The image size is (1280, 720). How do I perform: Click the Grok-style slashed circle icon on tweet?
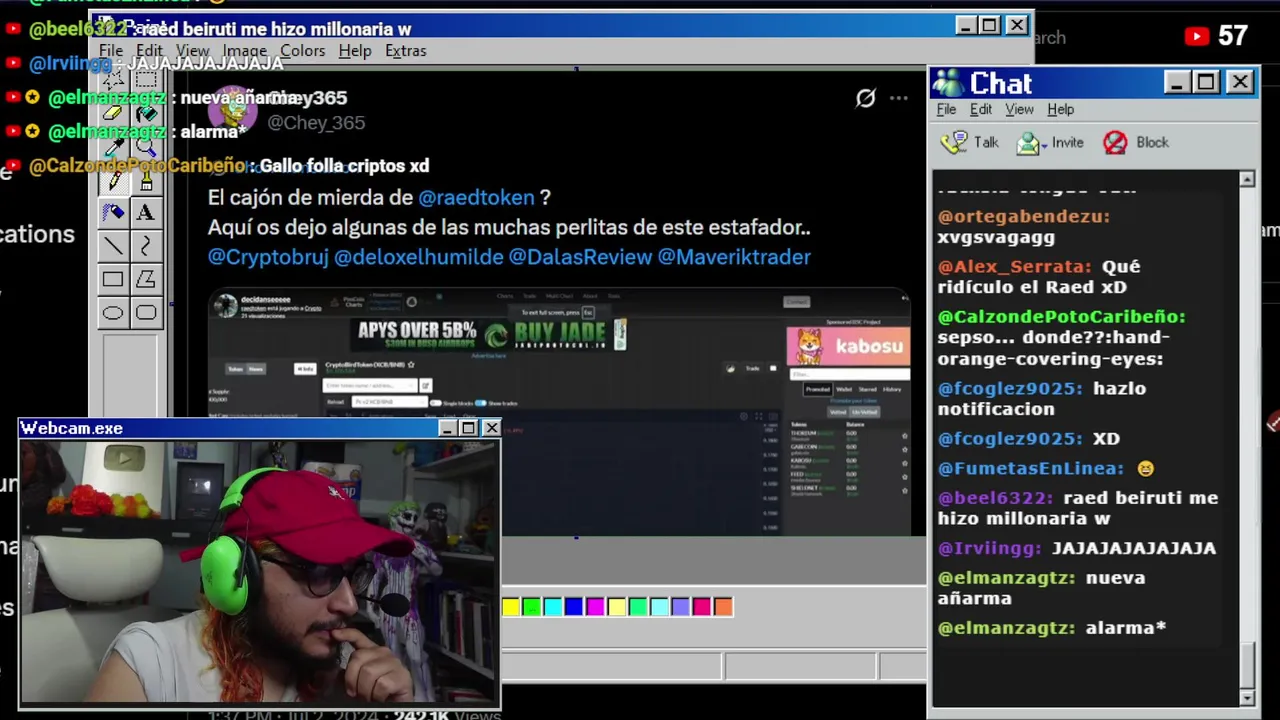coord(865,98)
